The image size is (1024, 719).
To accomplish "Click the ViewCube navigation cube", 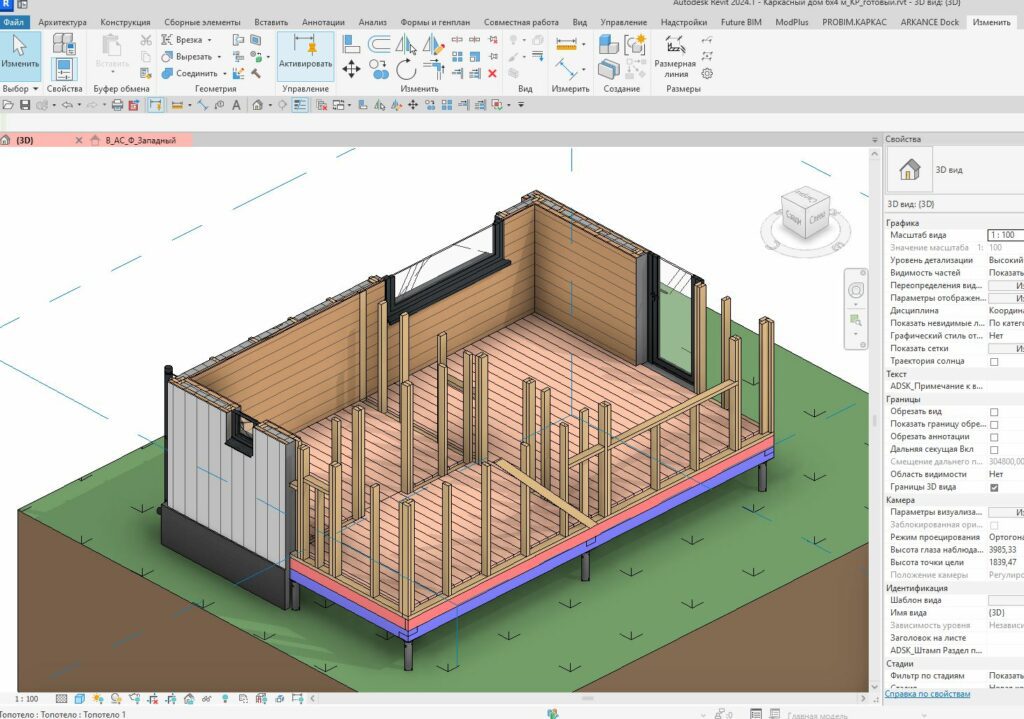I will point(804,213).
